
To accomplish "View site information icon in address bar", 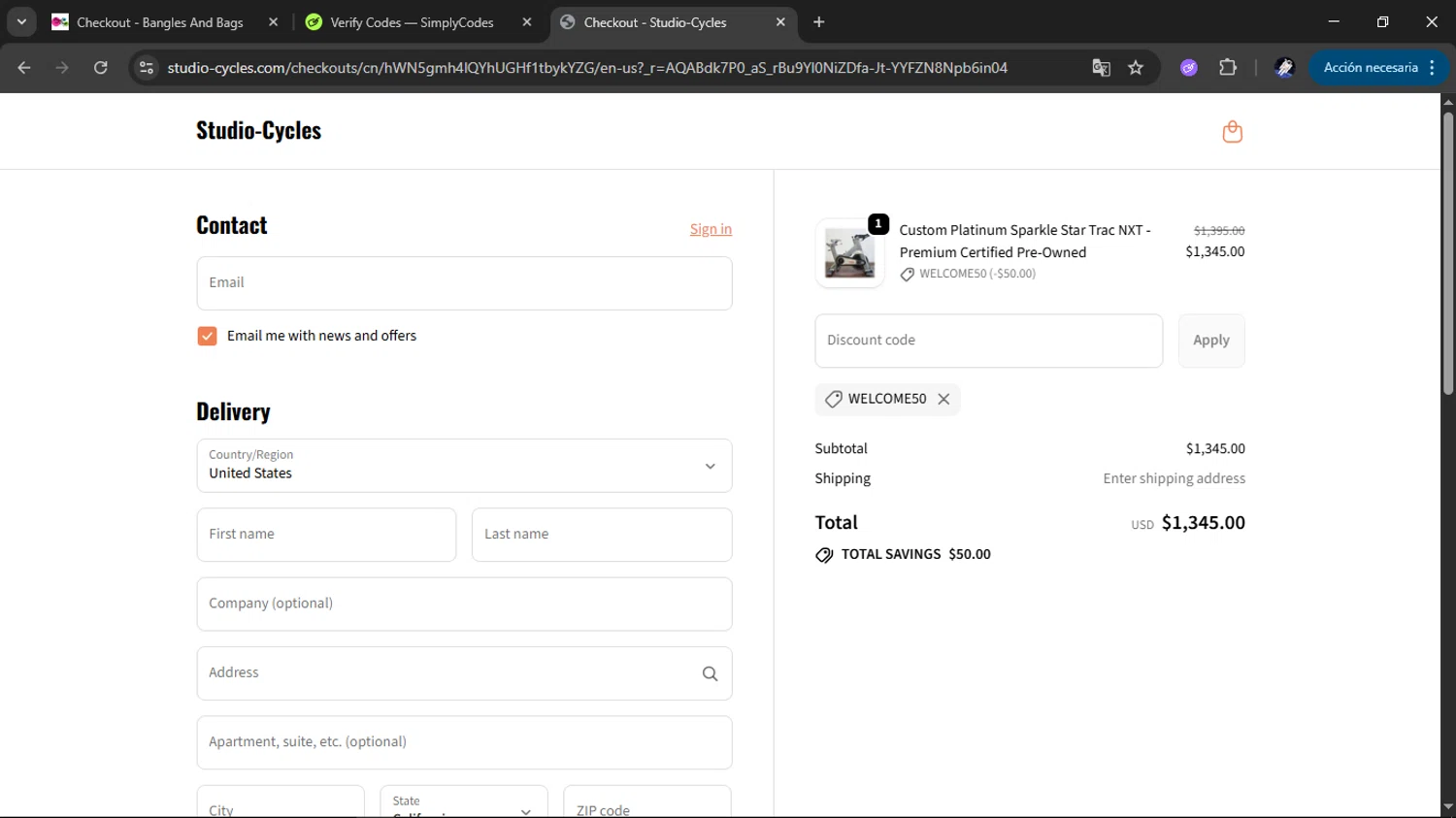I will (x=147, y=68).
